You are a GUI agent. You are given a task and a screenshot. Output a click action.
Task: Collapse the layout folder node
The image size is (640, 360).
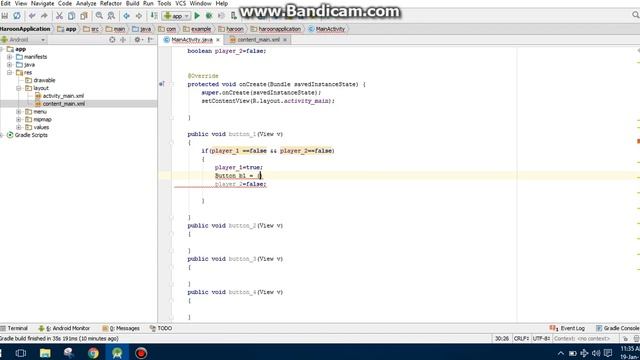pos(19,88)
